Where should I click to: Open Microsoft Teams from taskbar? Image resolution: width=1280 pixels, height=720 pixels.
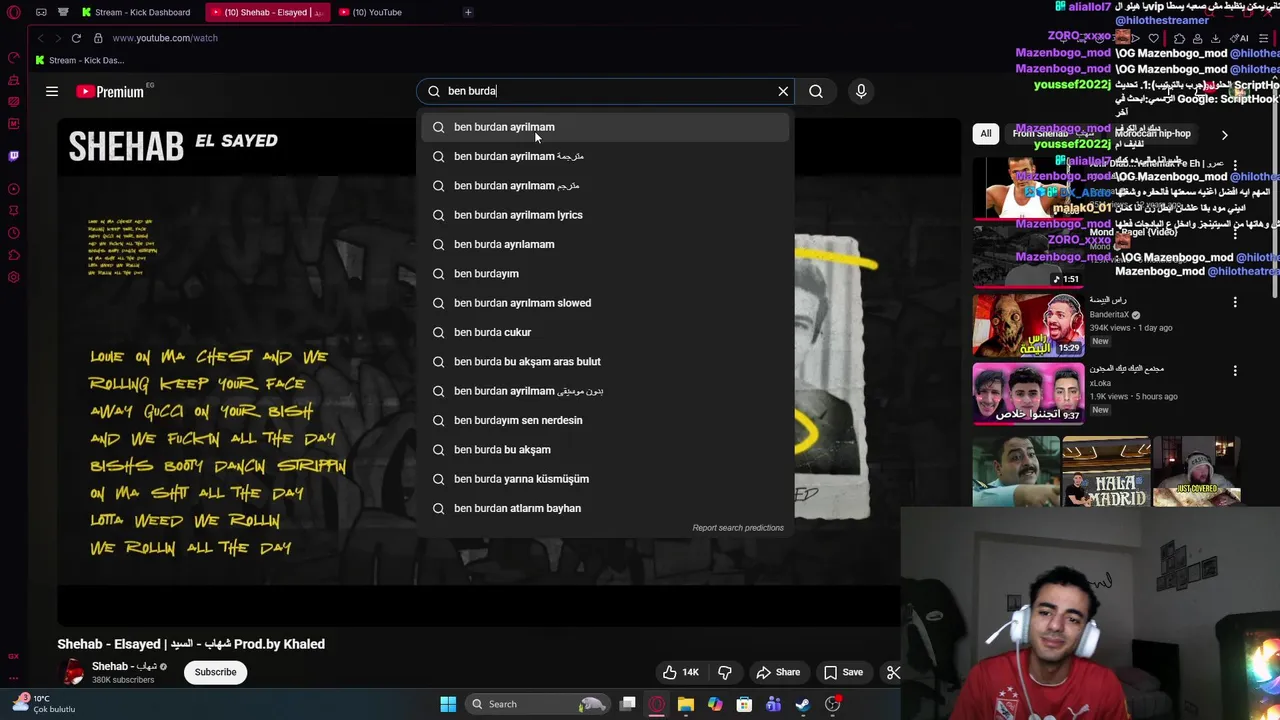point(773,704)
